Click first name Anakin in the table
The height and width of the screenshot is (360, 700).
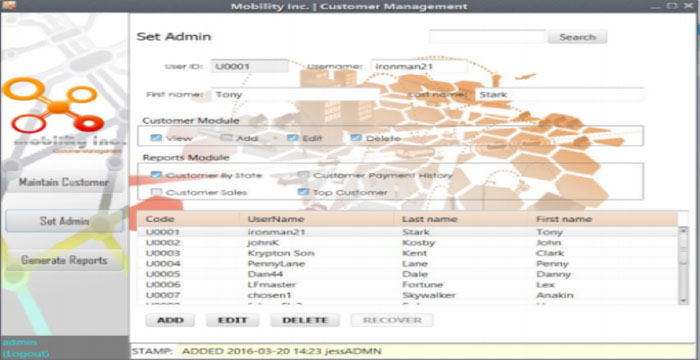pyautogui.click(x=555, y=295)
